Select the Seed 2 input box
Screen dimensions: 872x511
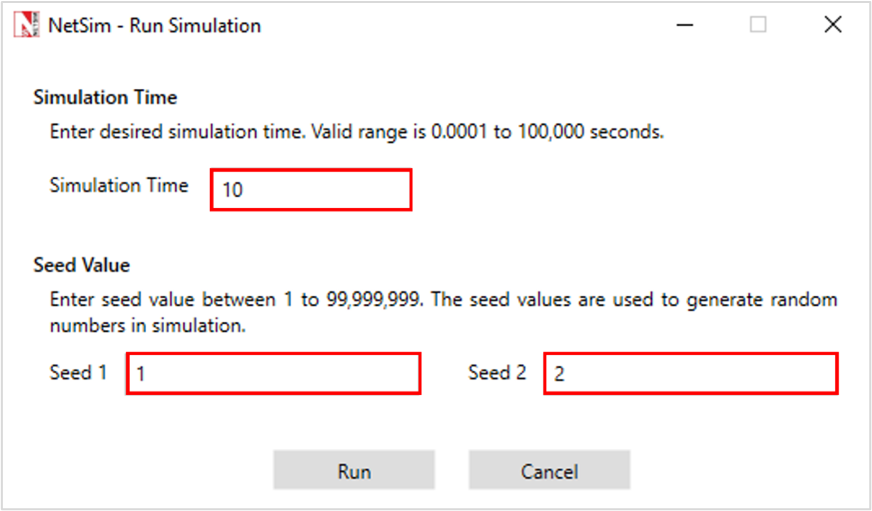(690, 374)
